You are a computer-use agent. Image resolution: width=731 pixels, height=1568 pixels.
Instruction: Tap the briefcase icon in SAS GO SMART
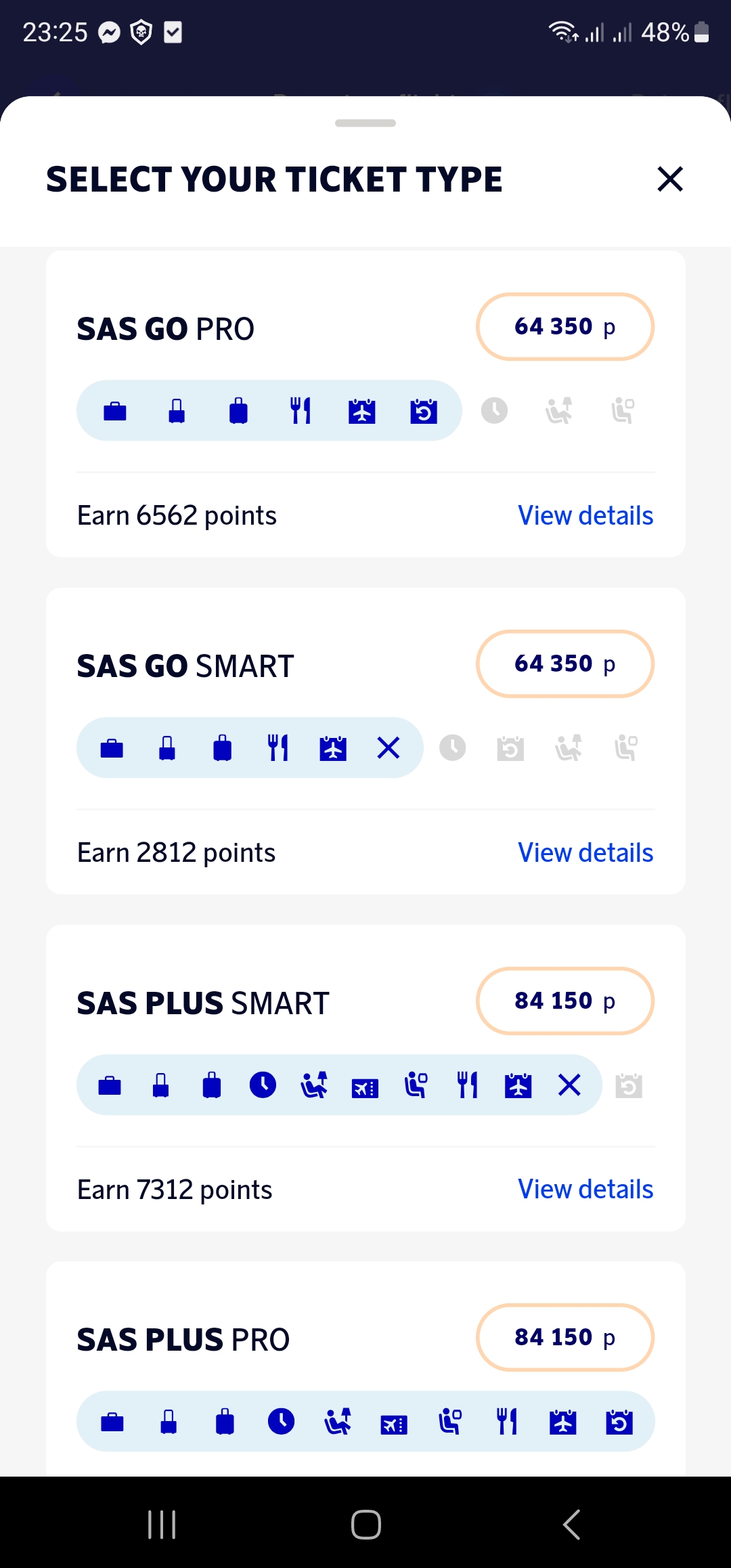click(112, 748)
